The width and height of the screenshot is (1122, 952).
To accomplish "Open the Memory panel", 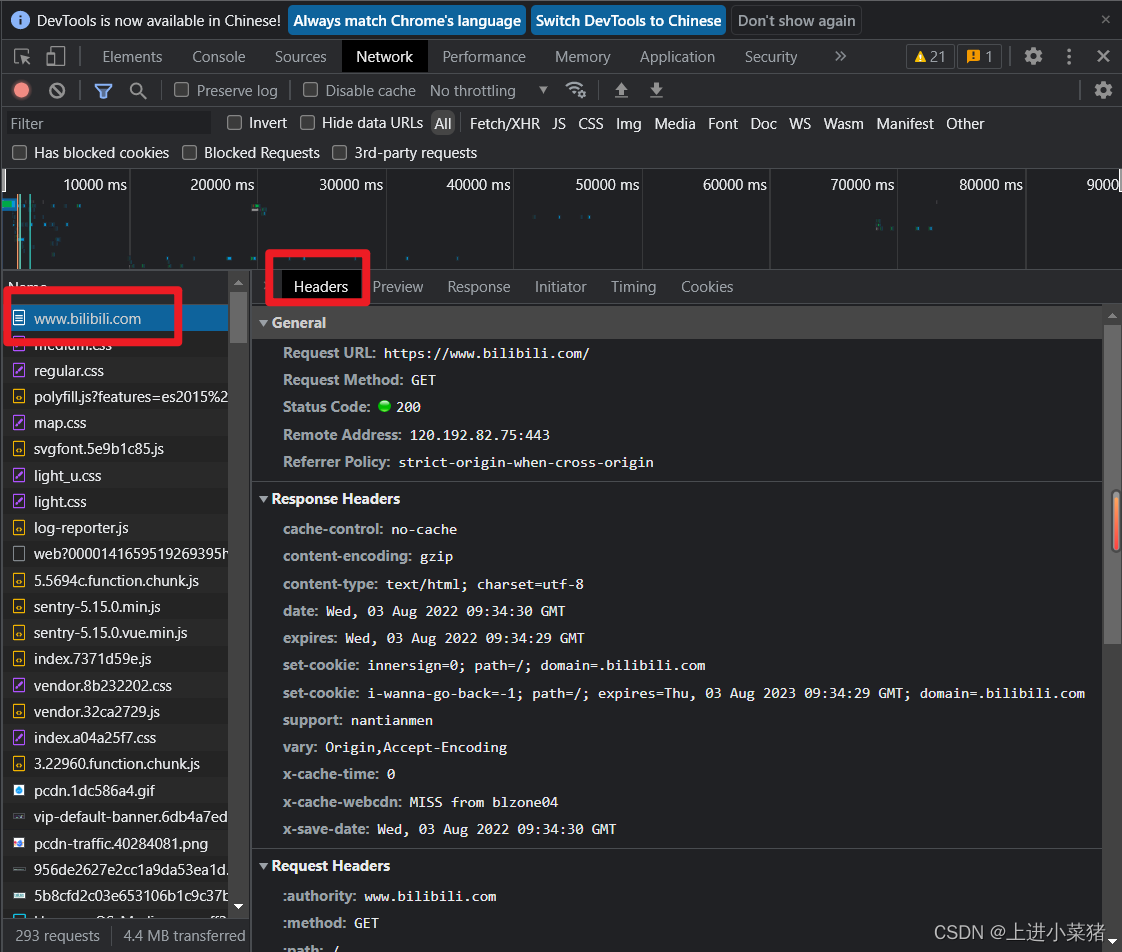I will [x=582, y=57].
